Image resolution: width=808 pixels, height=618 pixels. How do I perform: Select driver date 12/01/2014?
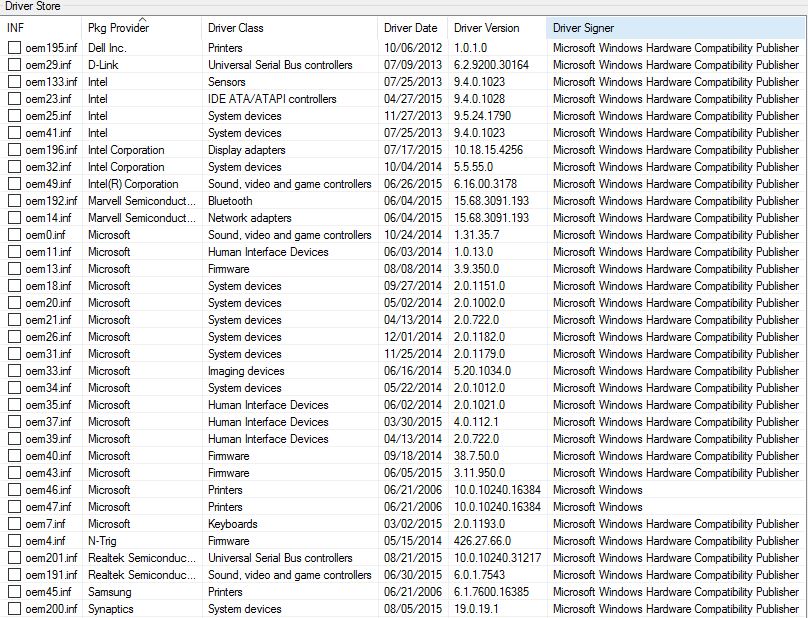tap(413, 337)
